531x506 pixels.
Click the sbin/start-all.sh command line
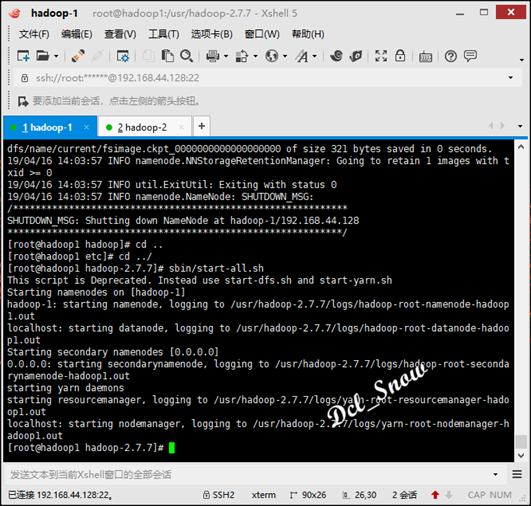click(x=135, y=269)
